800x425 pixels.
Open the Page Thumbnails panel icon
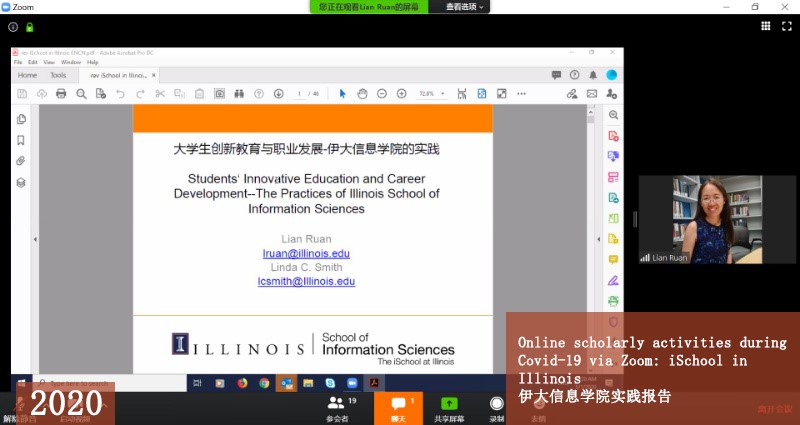point(21,119)
